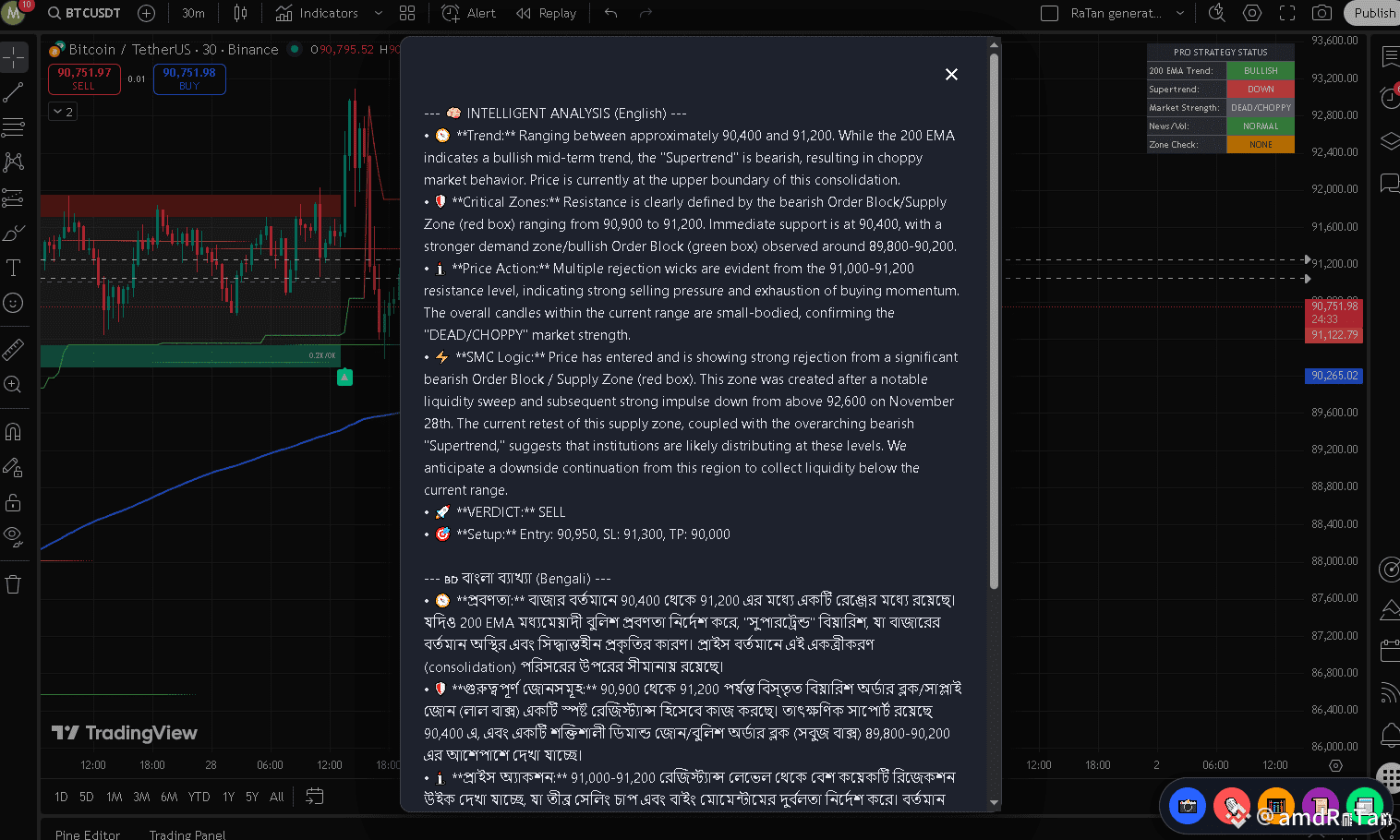Click the green up-arrow signal marker
Viewport: 1400px width, 840px height.
[344, 377]
